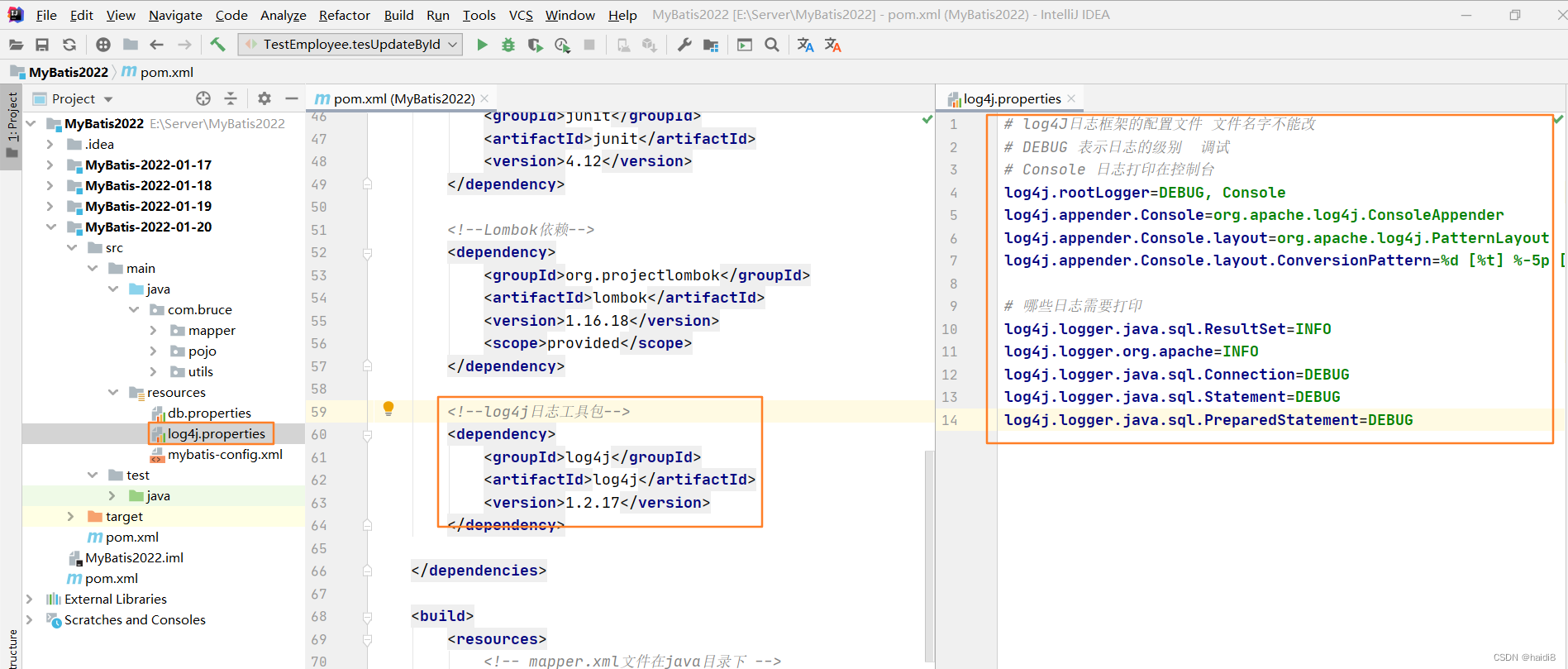The height and width of the screenshot is (669, 1568).
Task: Open Settings via the wrench icon
Action: pos(684,45)
